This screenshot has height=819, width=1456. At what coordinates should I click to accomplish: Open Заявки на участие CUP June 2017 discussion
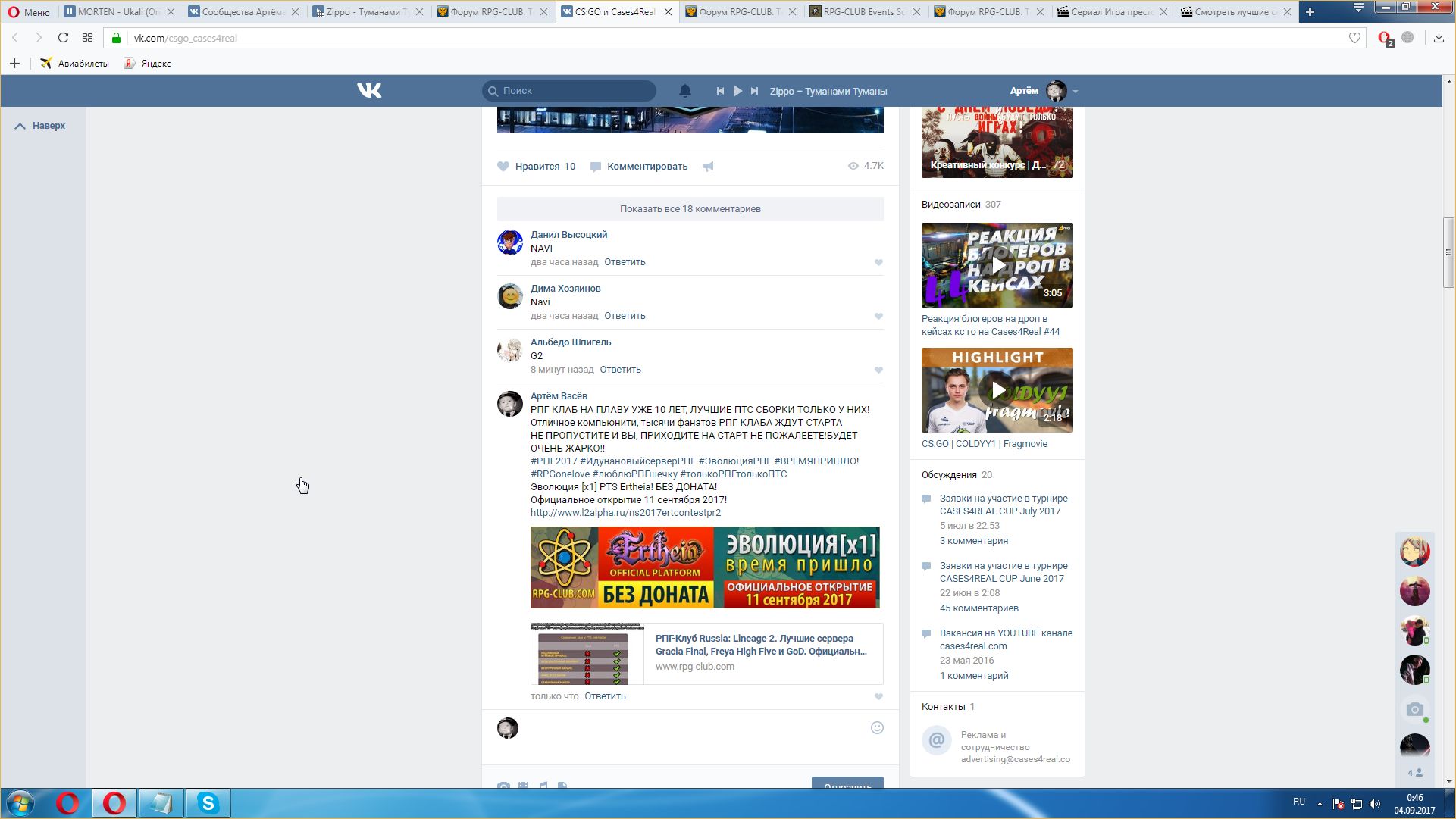point(1004,572)
